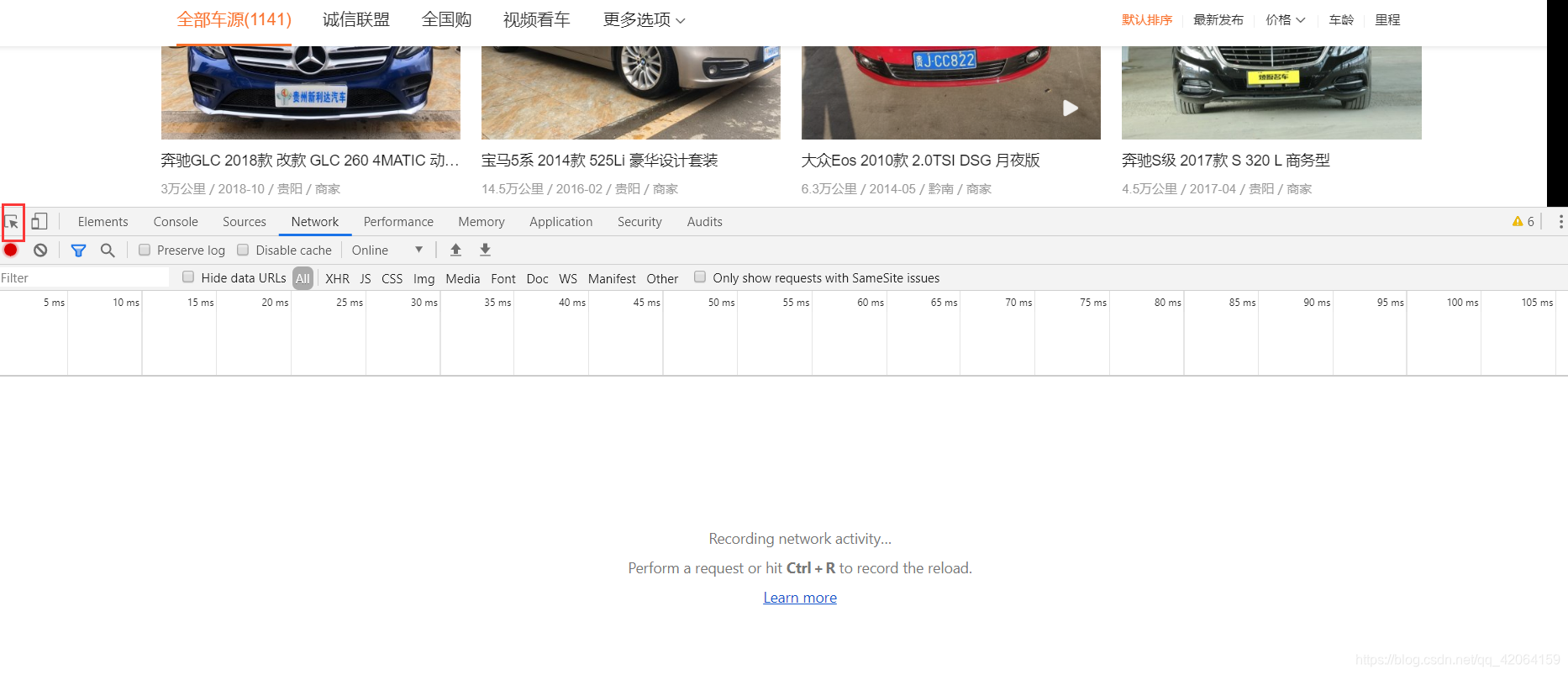The image size is (1568, 675).
Task: Switch to the Elements tab
Action: click(x=103, y=221)
